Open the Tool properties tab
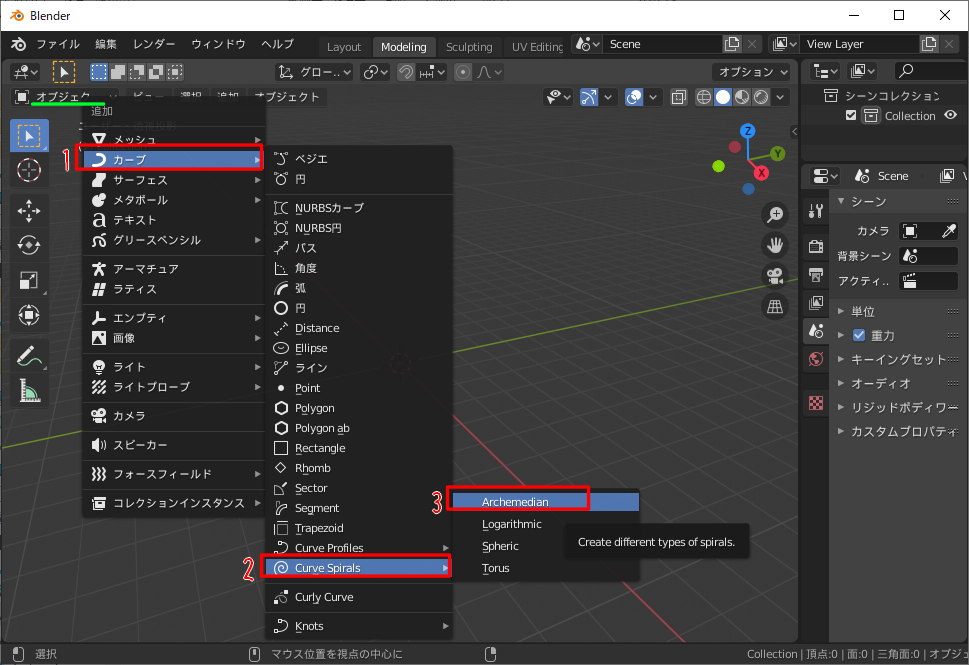This screenshot has height=665, width=969. point(816,211)
